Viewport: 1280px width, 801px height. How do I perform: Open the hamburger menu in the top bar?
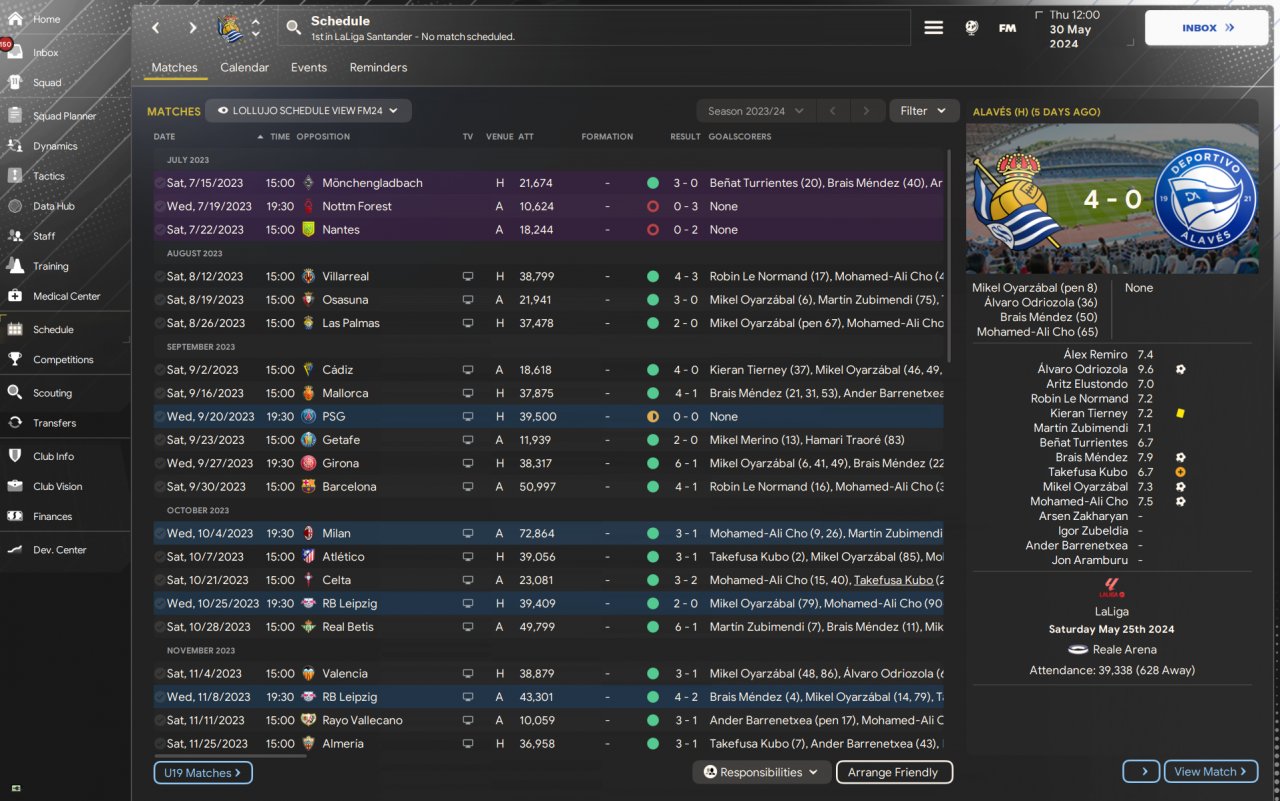(933, 28)
